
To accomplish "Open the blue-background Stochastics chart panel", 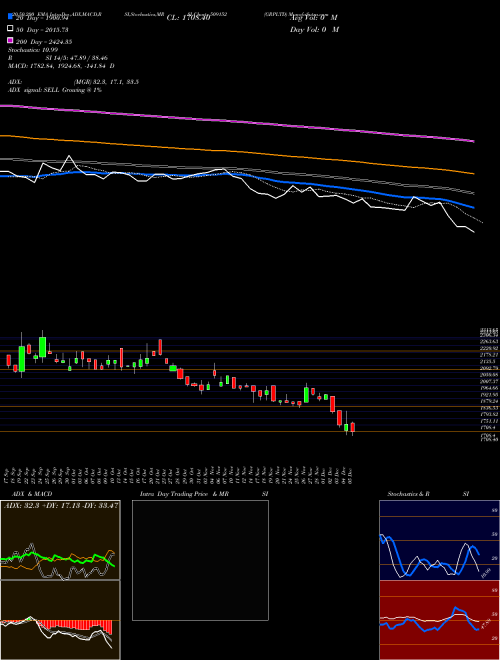I will (x=439, y=540).
